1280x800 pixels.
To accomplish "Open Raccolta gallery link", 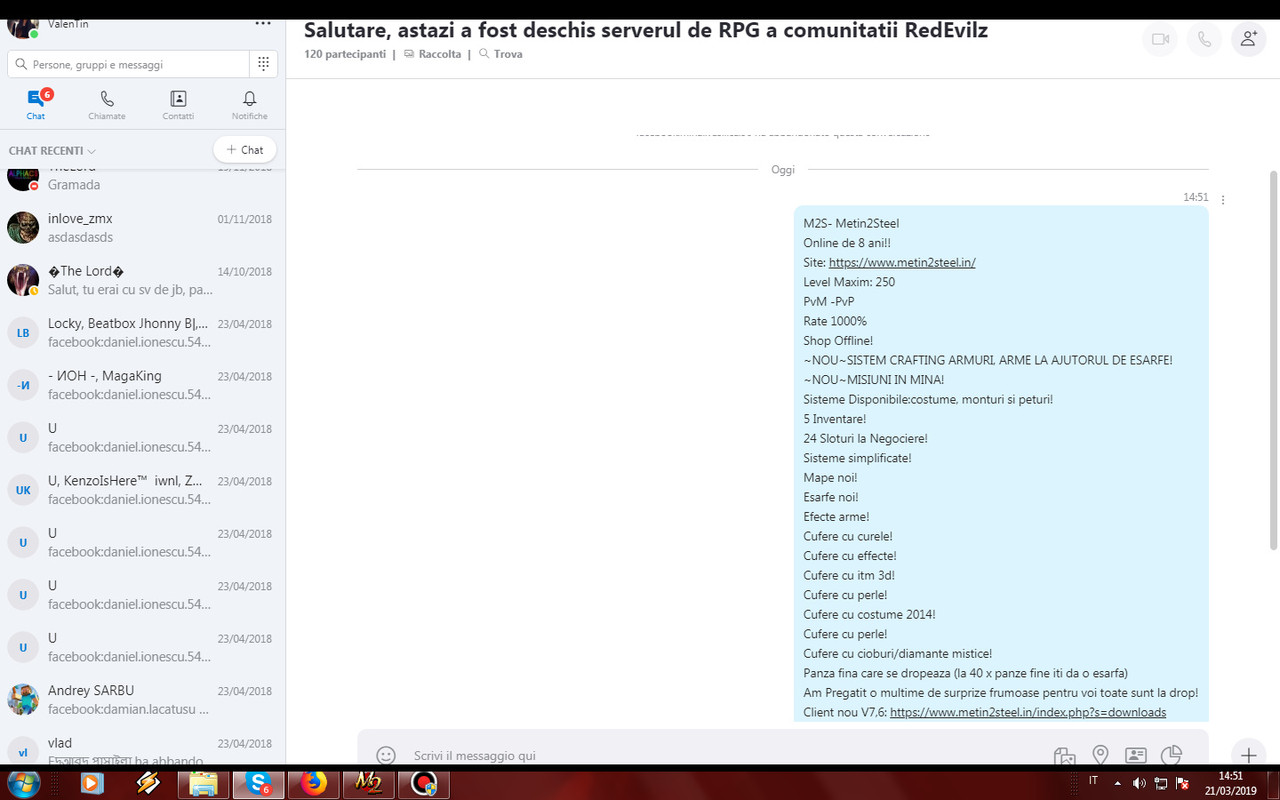I will coord(433,54).
